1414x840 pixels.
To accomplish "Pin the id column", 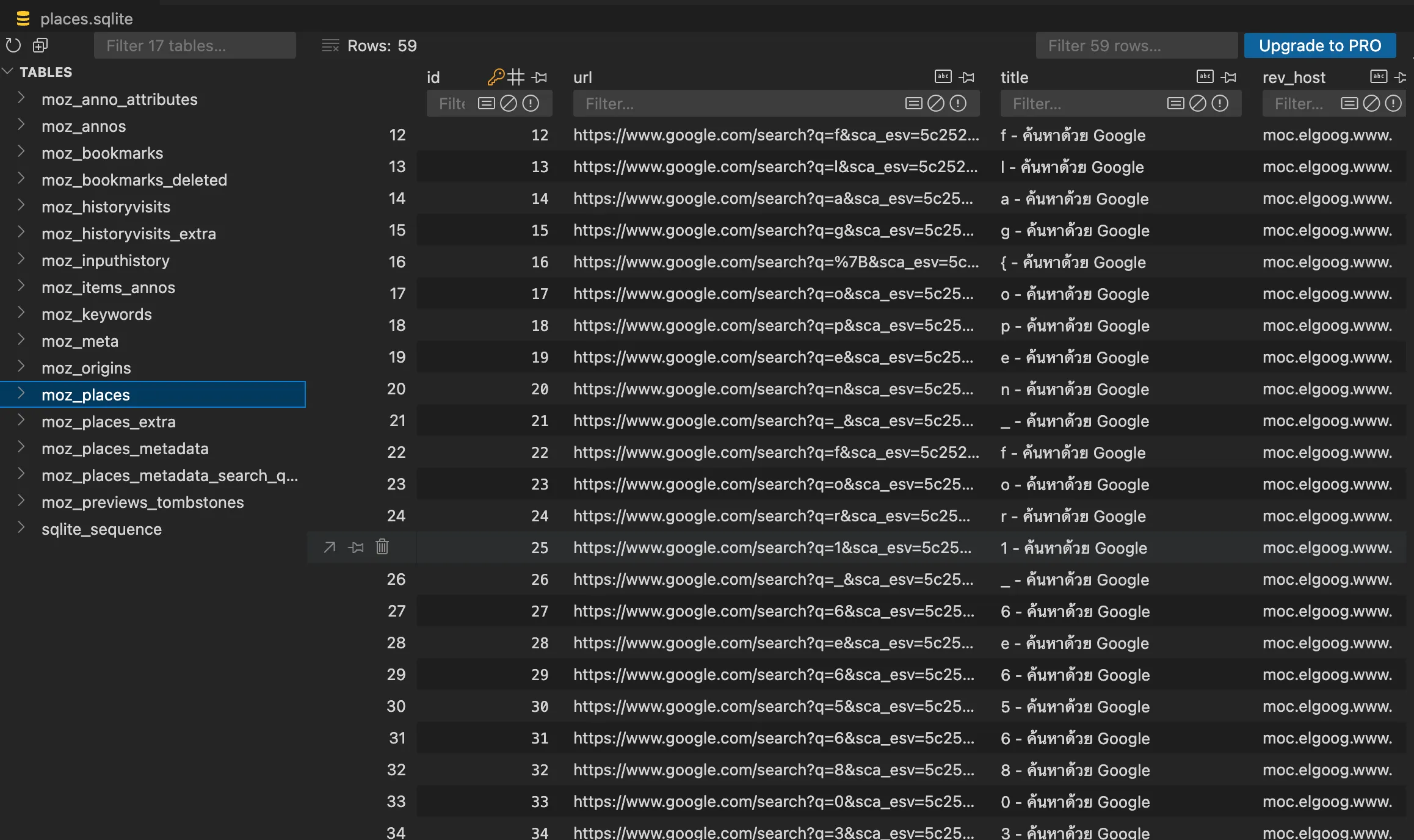I will click(x=539, y=78).
